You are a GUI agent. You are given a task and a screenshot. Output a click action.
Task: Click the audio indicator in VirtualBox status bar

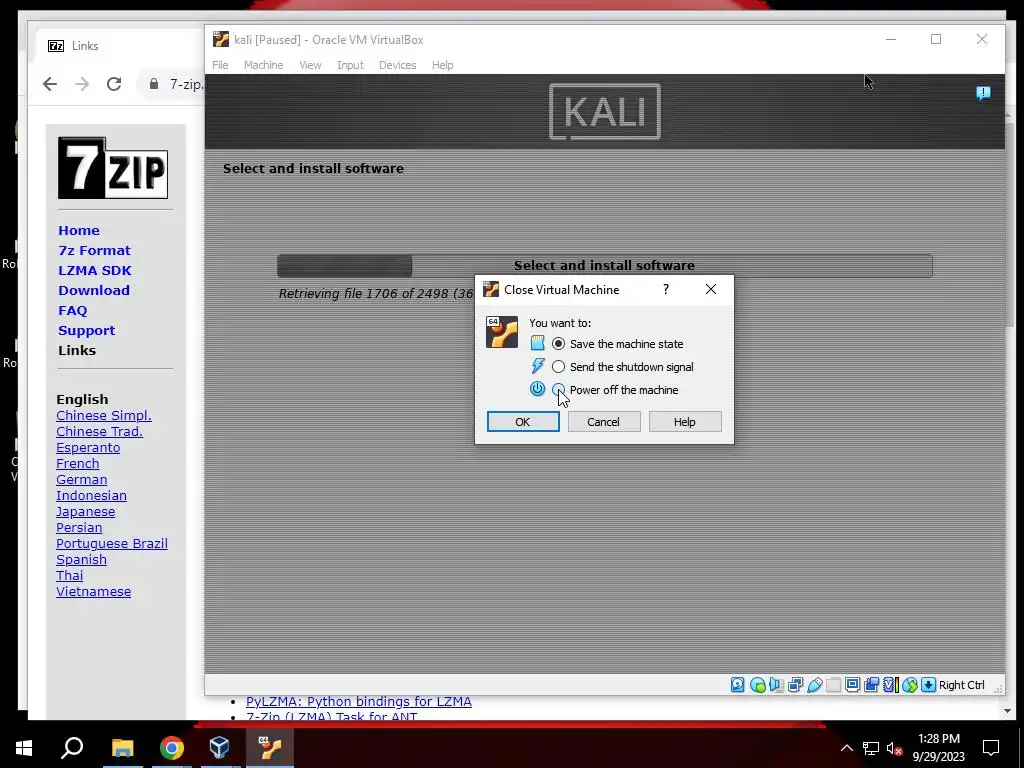tap(776, 685)
